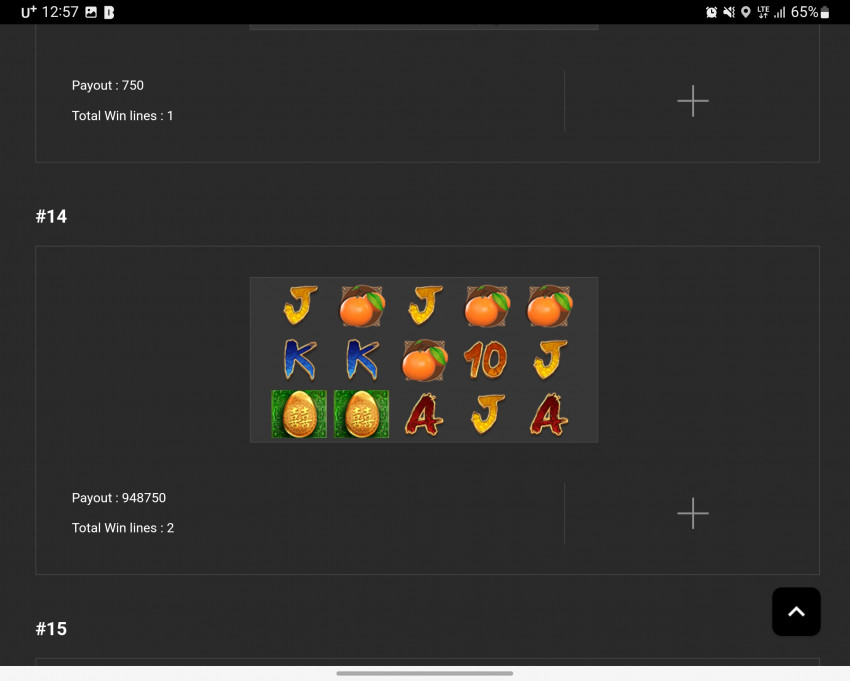Select the "Total Win lines : 2" text
850x681 pixels.
point(123,528)
